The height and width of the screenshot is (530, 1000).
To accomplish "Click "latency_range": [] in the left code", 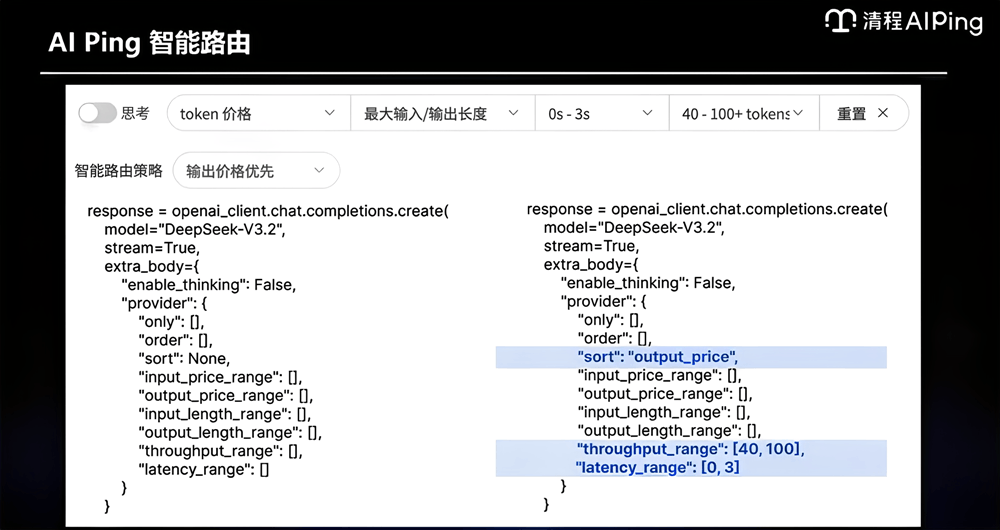I will point(203,470).
